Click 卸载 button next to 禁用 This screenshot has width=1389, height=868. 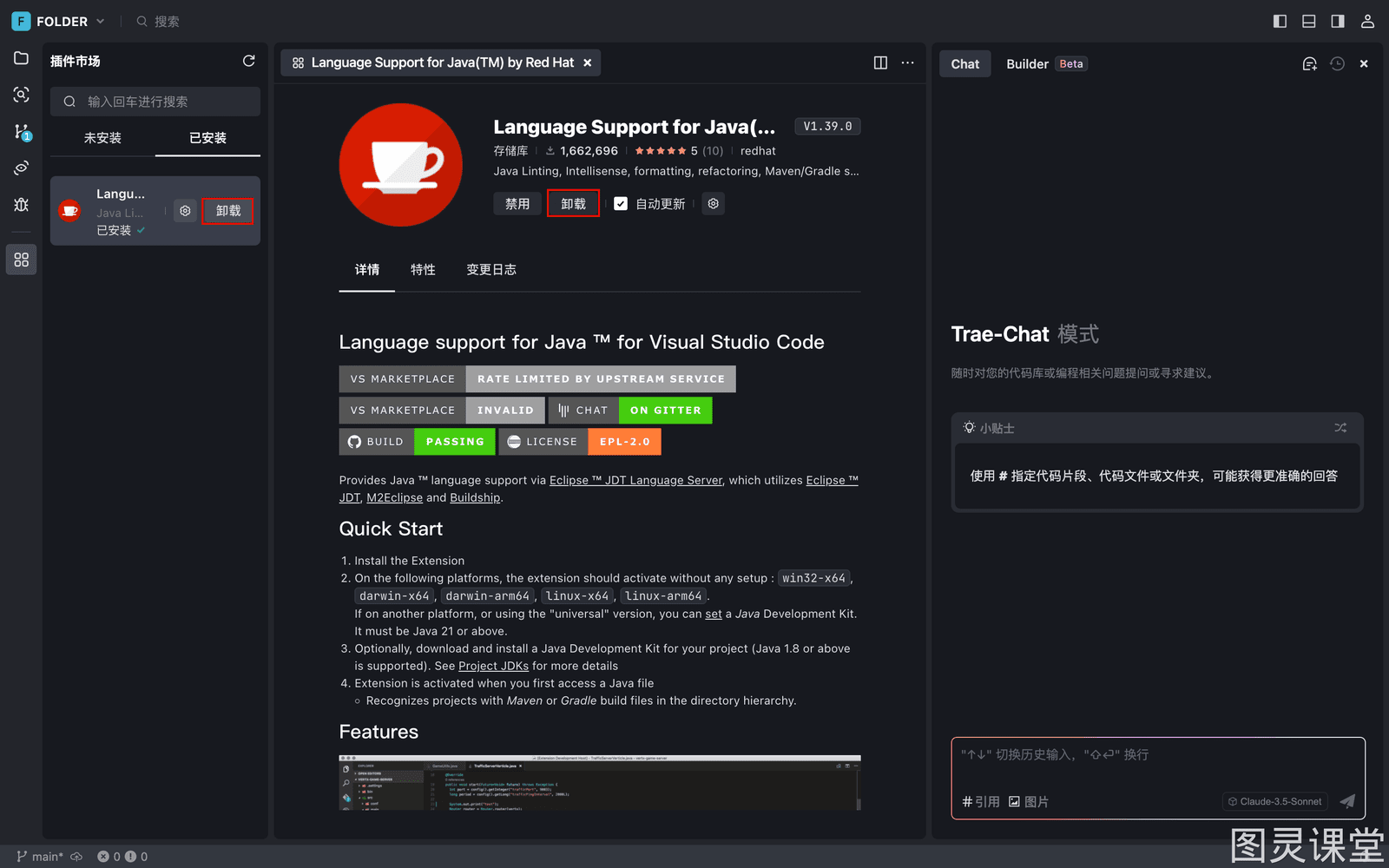point(573,204)
